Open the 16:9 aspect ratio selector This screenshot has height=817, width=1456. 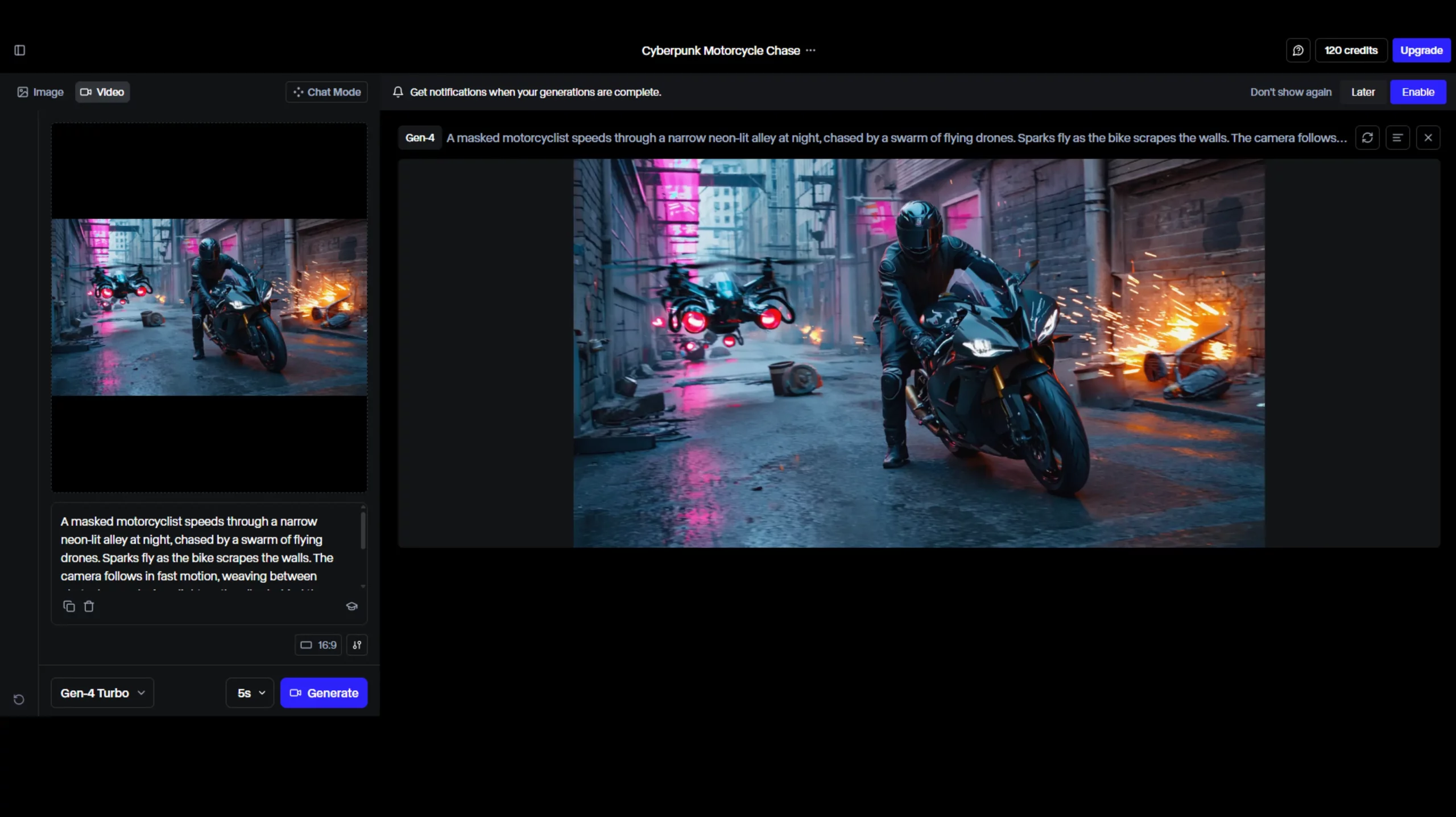coord(318,645)
